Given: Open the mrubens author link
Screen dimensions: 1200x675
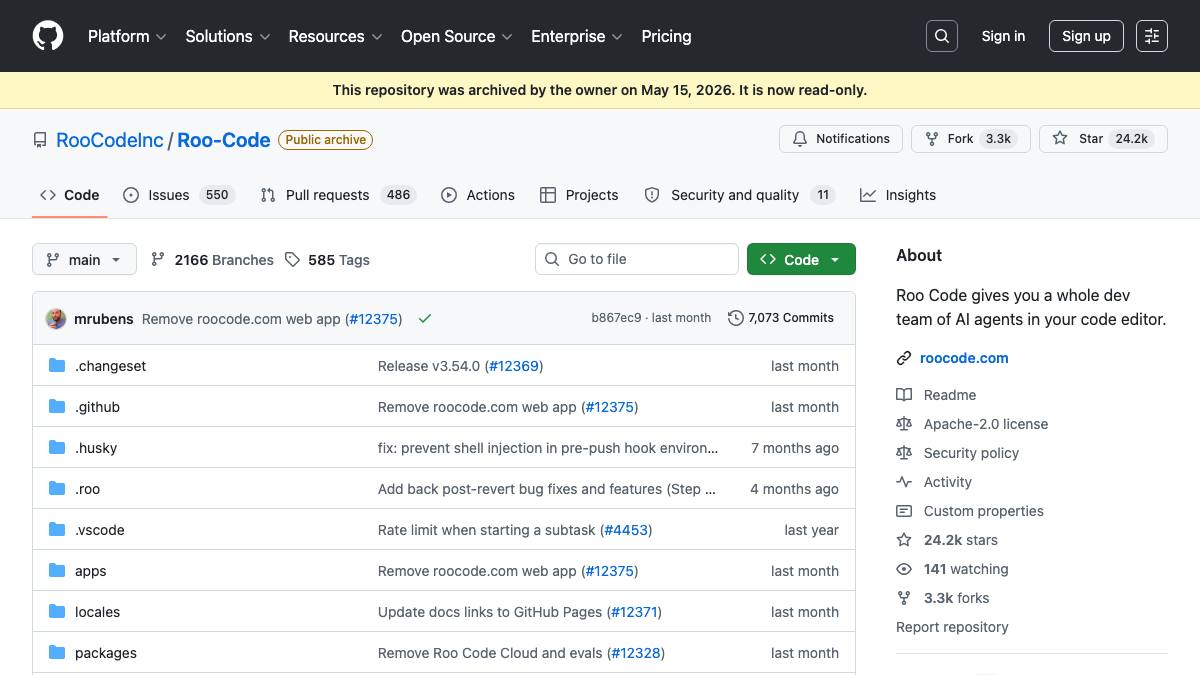Looking at the screenshot, I should pyautogui.click(x=104, y=319).
